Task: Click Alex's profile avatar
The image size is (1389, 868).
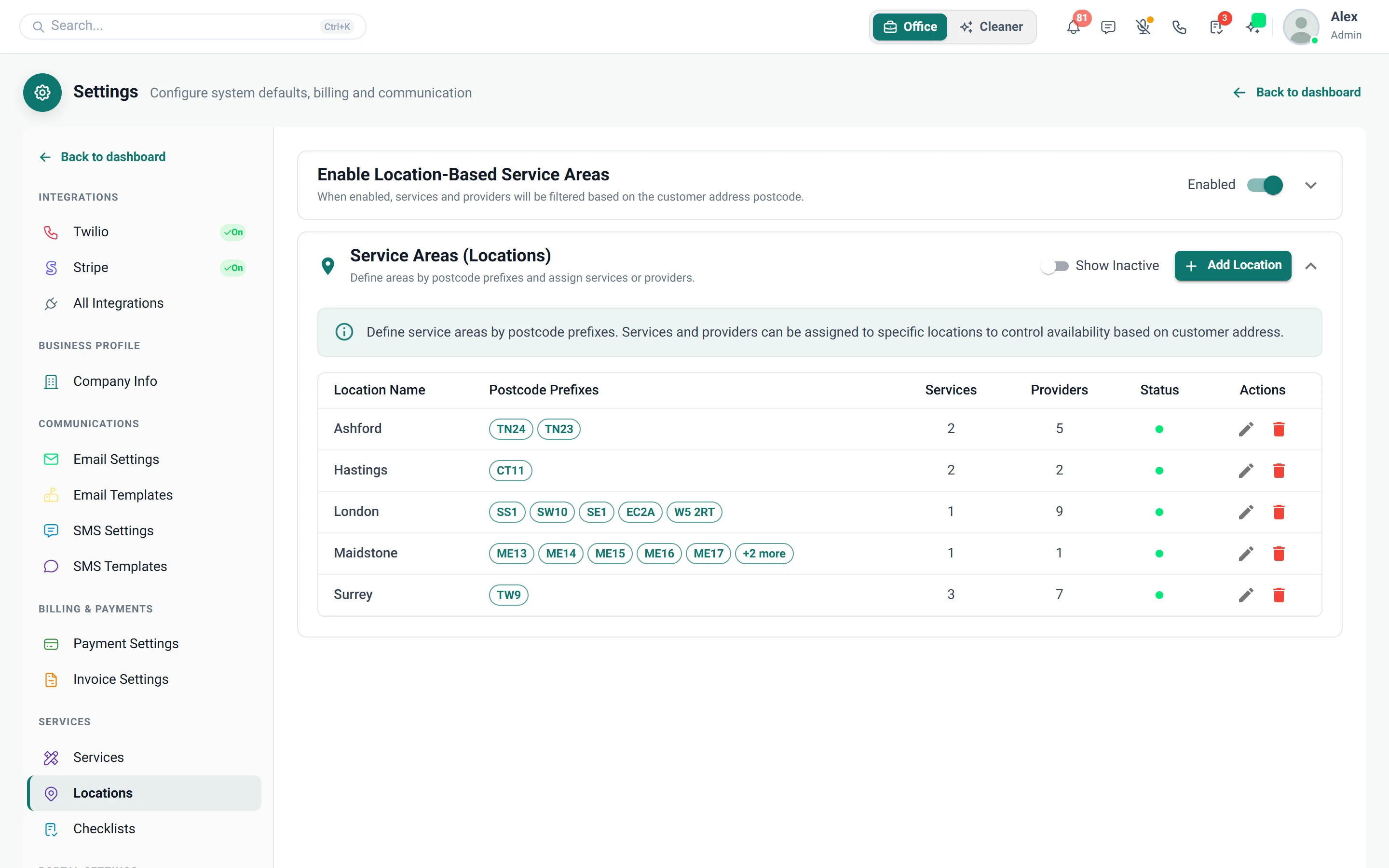Action: [x=1301, y=27]
